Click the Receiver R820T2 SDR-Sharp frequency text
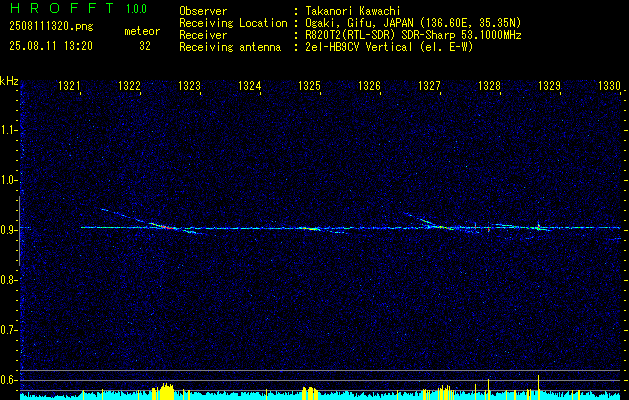This screenshot has height=400, width=629. (413, 35)
